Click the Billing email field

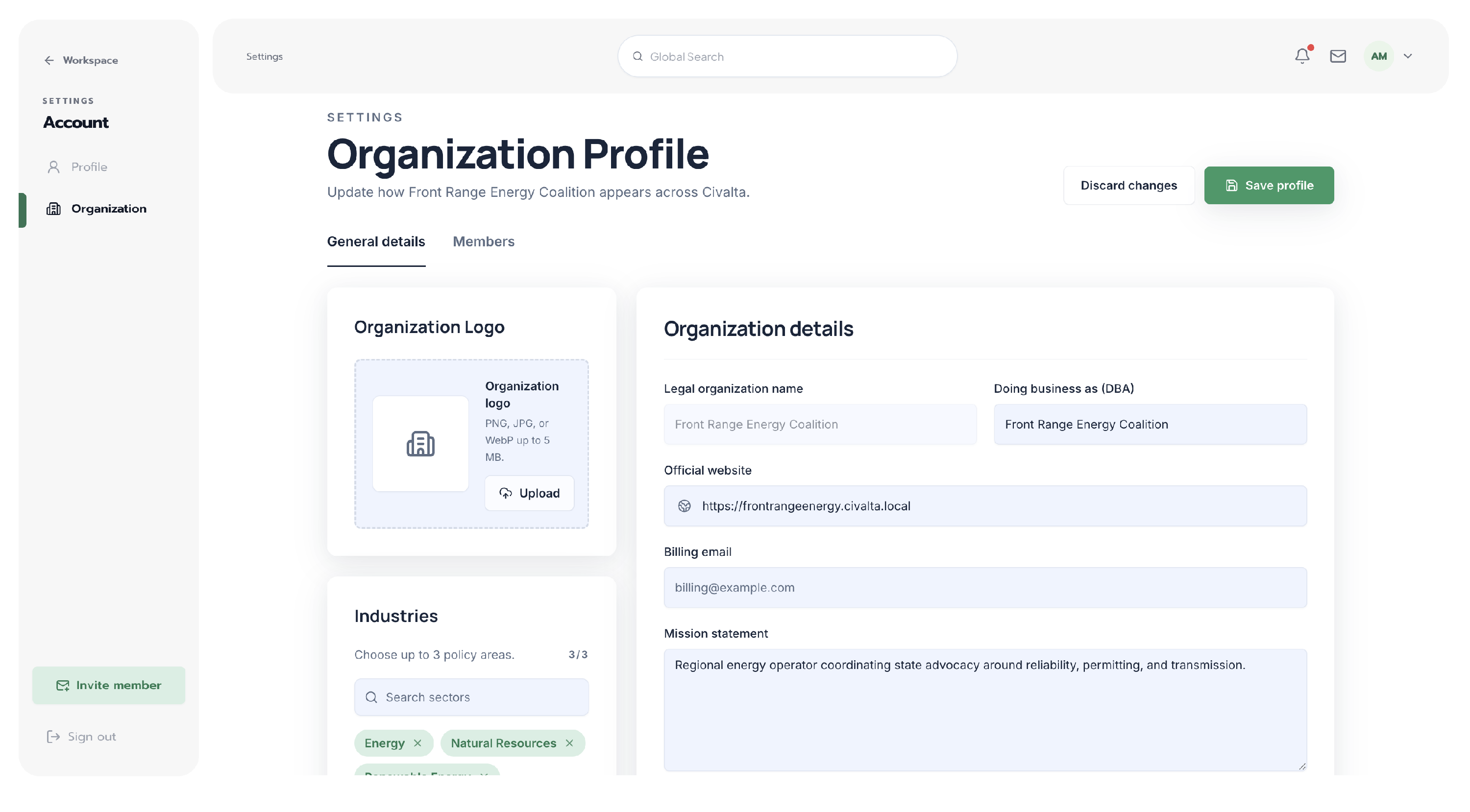[x=985, y=587]
